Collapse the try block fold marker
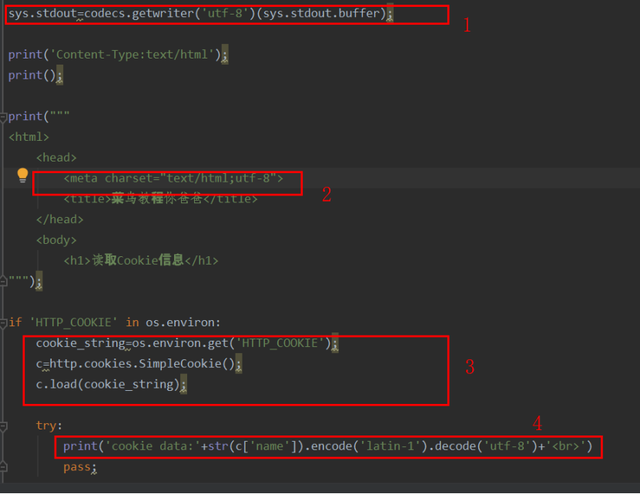Screen dimensions: 640x494 click(3, 426)
